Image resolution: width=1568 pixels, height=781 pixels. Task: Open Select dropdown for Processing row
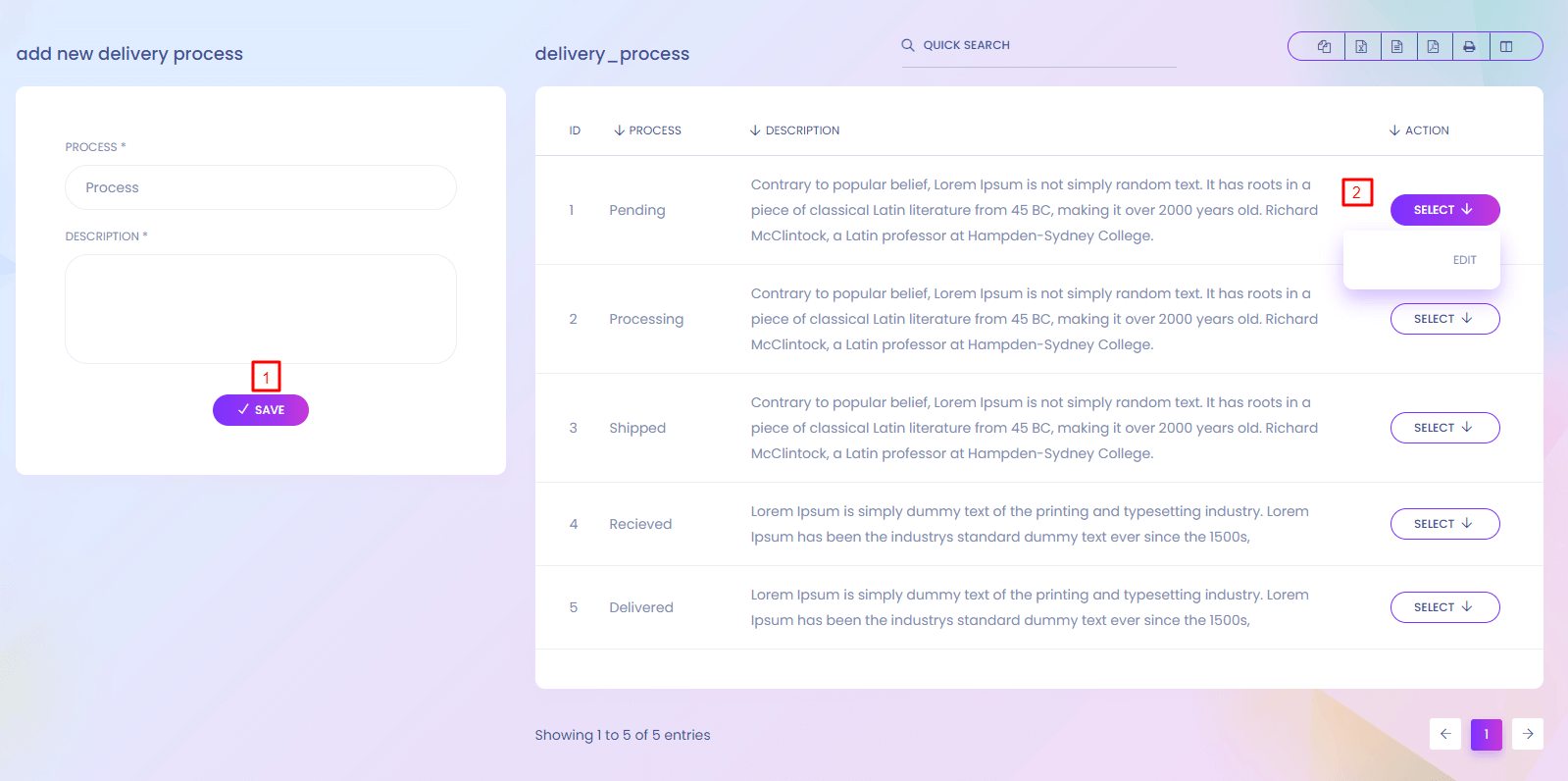[1444, 319]
